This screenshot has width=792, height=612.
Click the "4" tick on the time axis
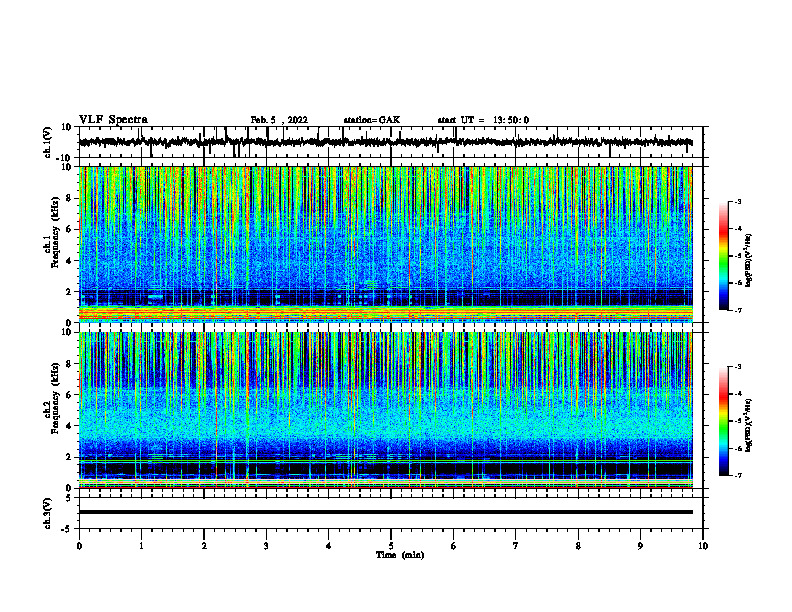pyautogui.click(x=329, y=546)
